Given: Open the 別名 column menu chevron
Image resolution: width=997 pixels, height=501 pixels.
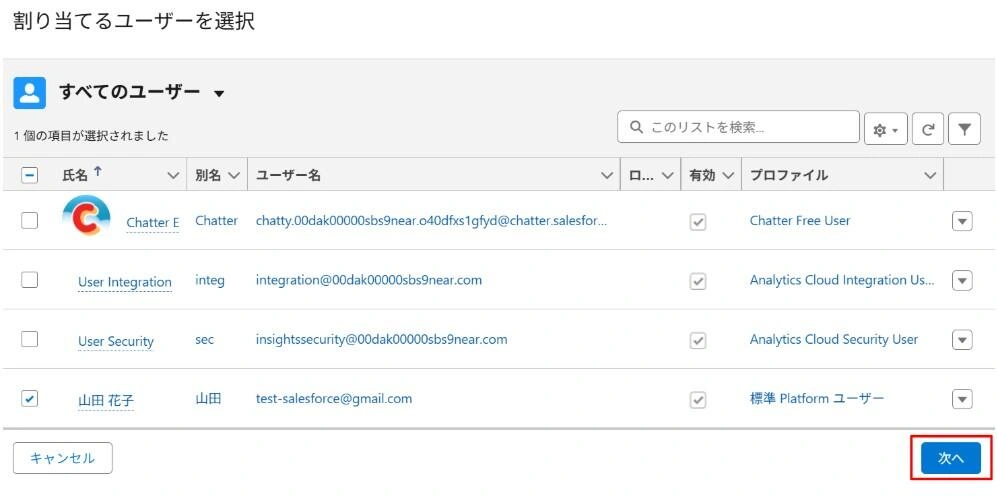Looking at the screenshot, I should [233, 175].
